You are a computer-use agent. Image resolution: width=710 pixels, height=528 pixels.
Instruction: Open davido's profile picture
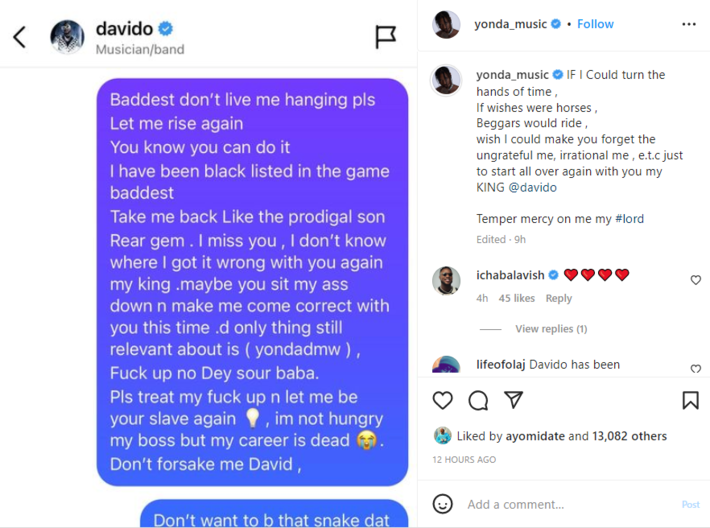pyautogui.click(x=67, y=37)
